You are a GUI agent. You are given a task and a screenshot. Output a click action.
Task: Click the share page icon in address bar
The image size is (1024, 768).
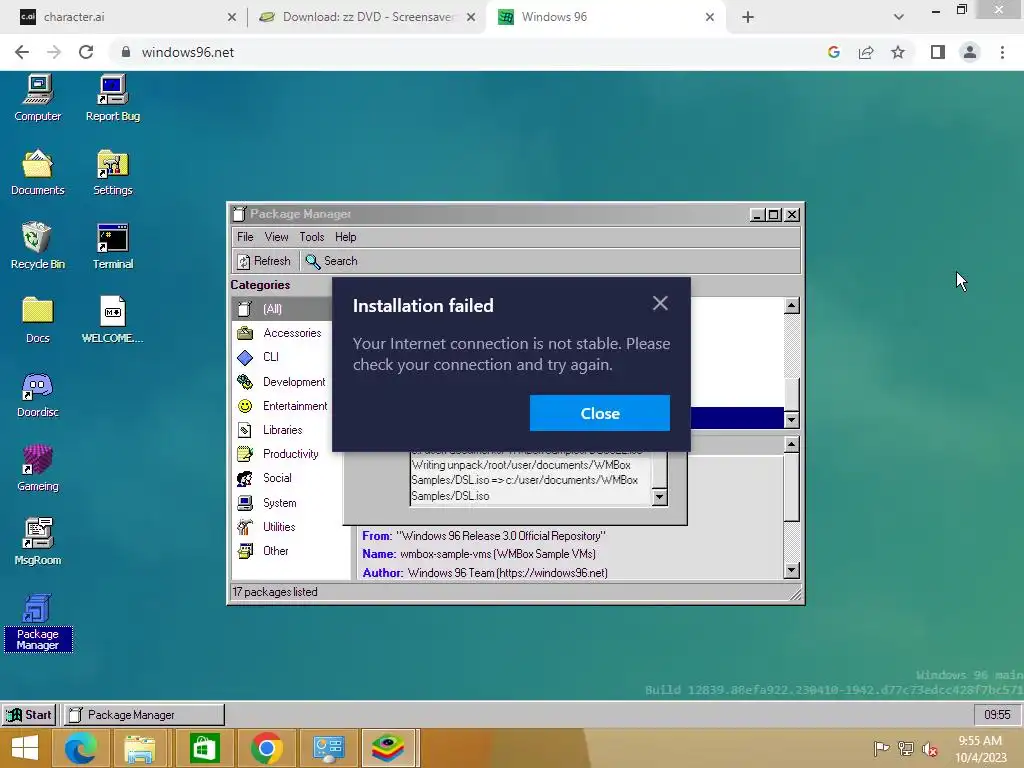[866, 52]
